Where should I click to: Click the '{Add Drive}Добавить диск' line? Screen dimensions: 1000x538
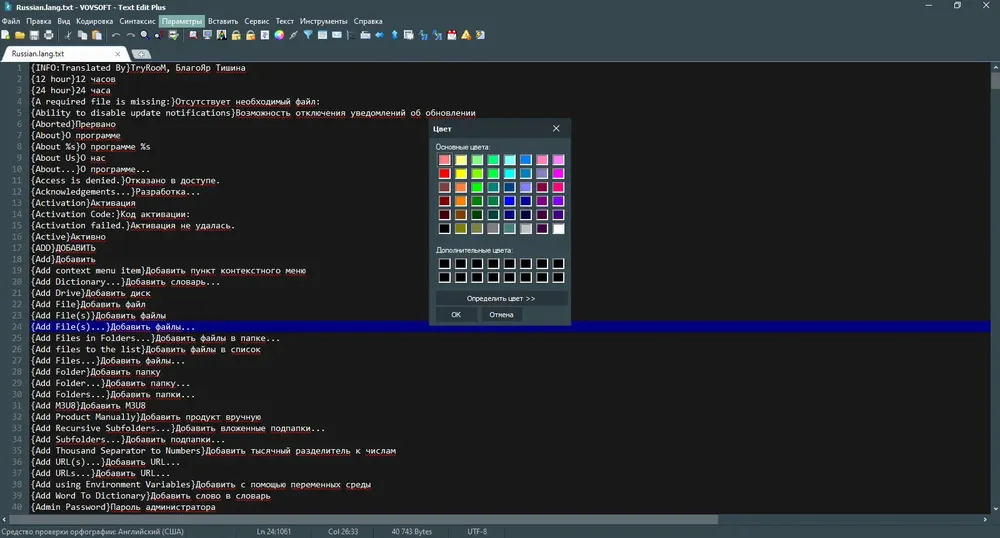91,293
